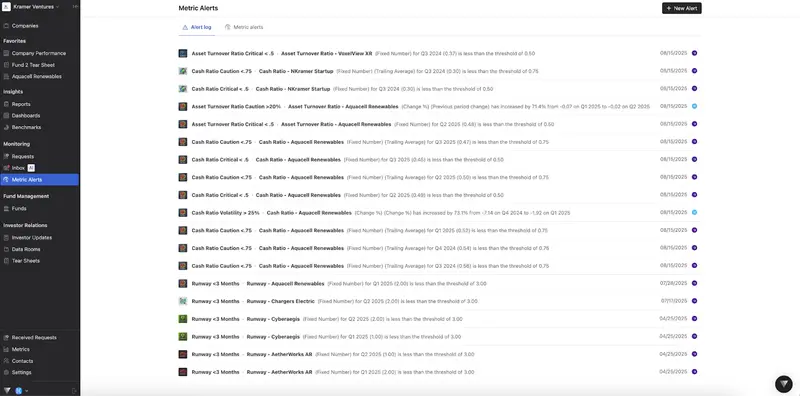Open Companies from the sidebar
Viewport: 800px width, 396px height.
[25, 26]
